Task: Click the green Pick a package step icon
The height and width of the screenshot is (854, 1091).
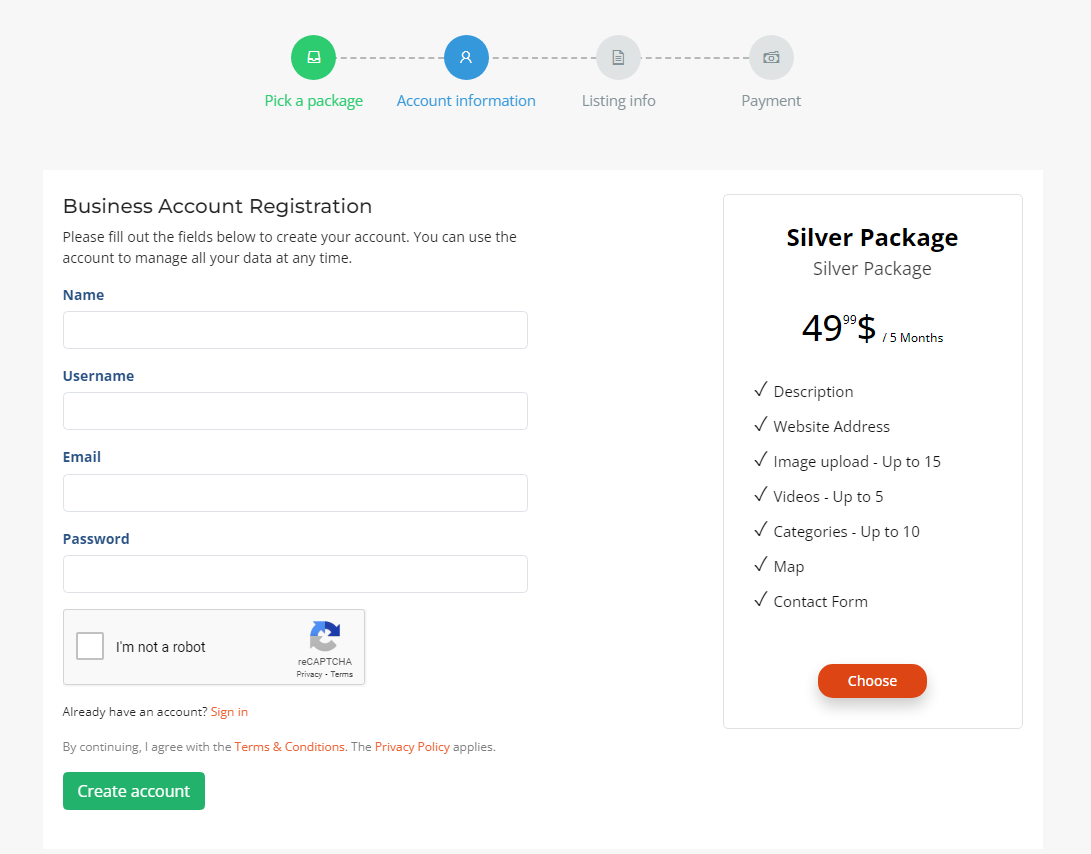Action: (x=313, y=57)
